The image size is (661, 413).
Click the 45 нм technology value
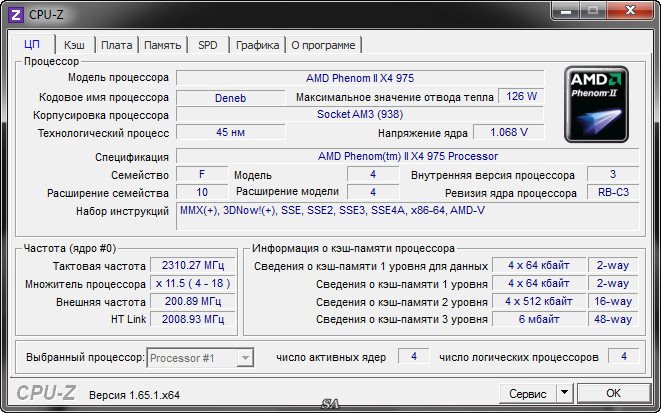click(230, 132)
